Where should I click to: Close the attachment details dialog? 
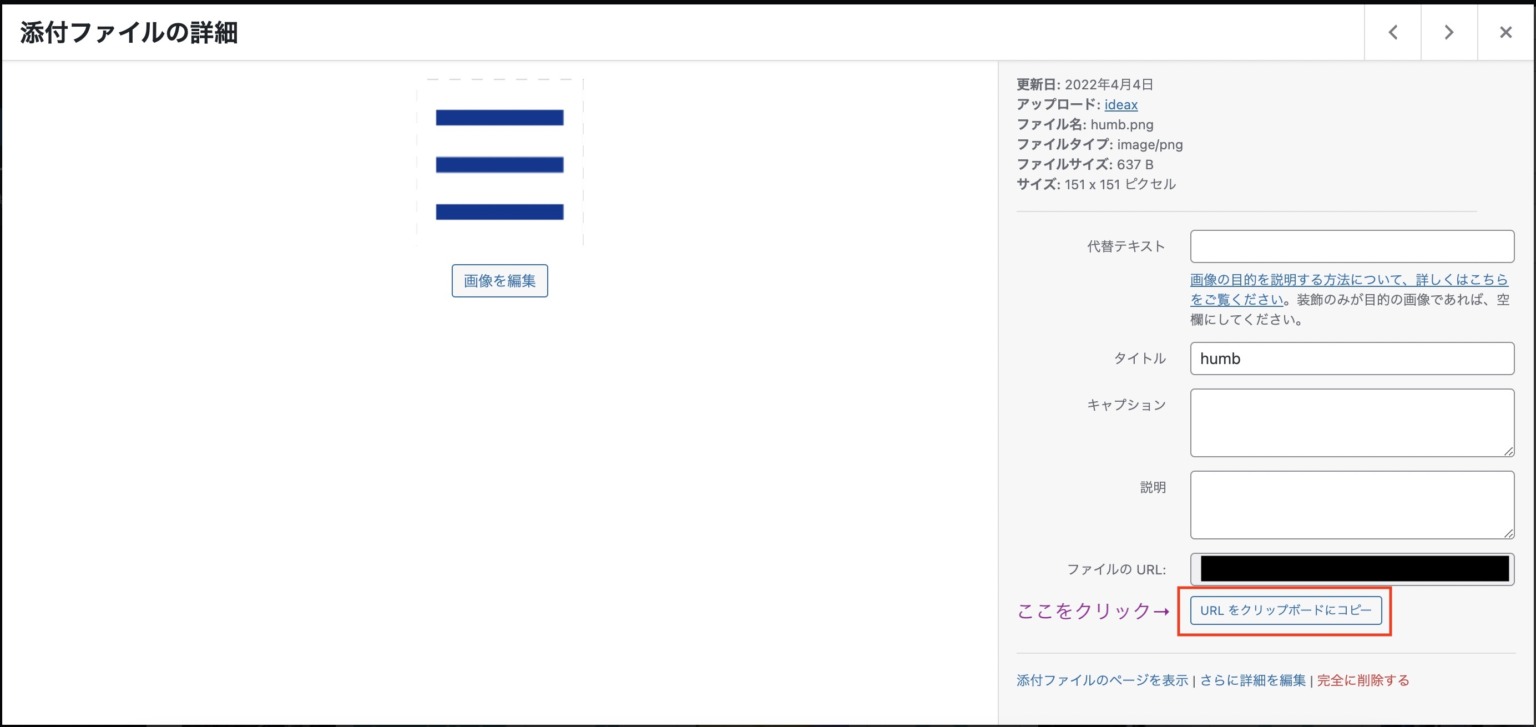pos(1505,33)
